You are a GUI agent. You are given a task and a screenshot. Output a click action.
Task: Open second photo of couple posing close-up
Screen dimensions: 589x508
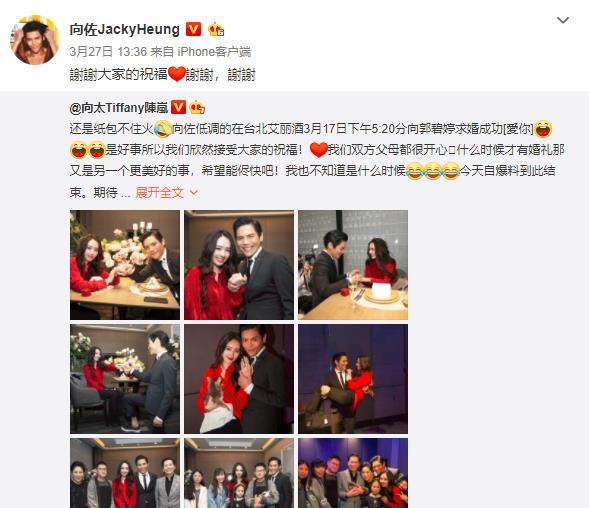[x=239, y=265]
